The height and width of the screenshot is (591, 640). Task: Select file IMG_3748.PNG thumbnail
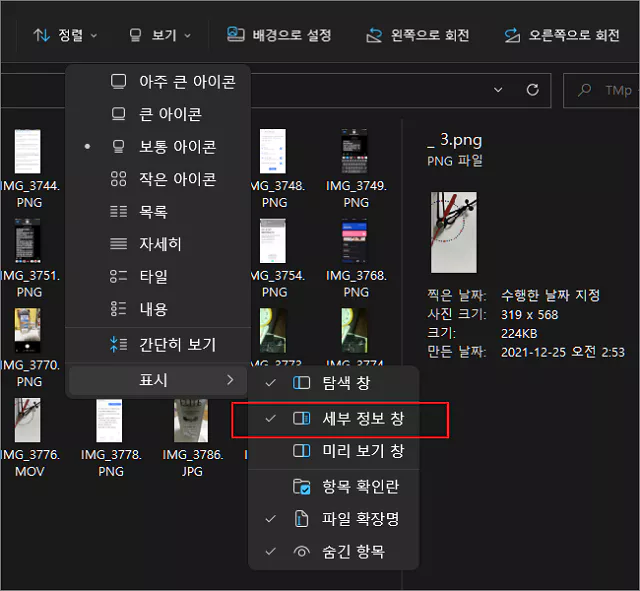tap(273, 151)
